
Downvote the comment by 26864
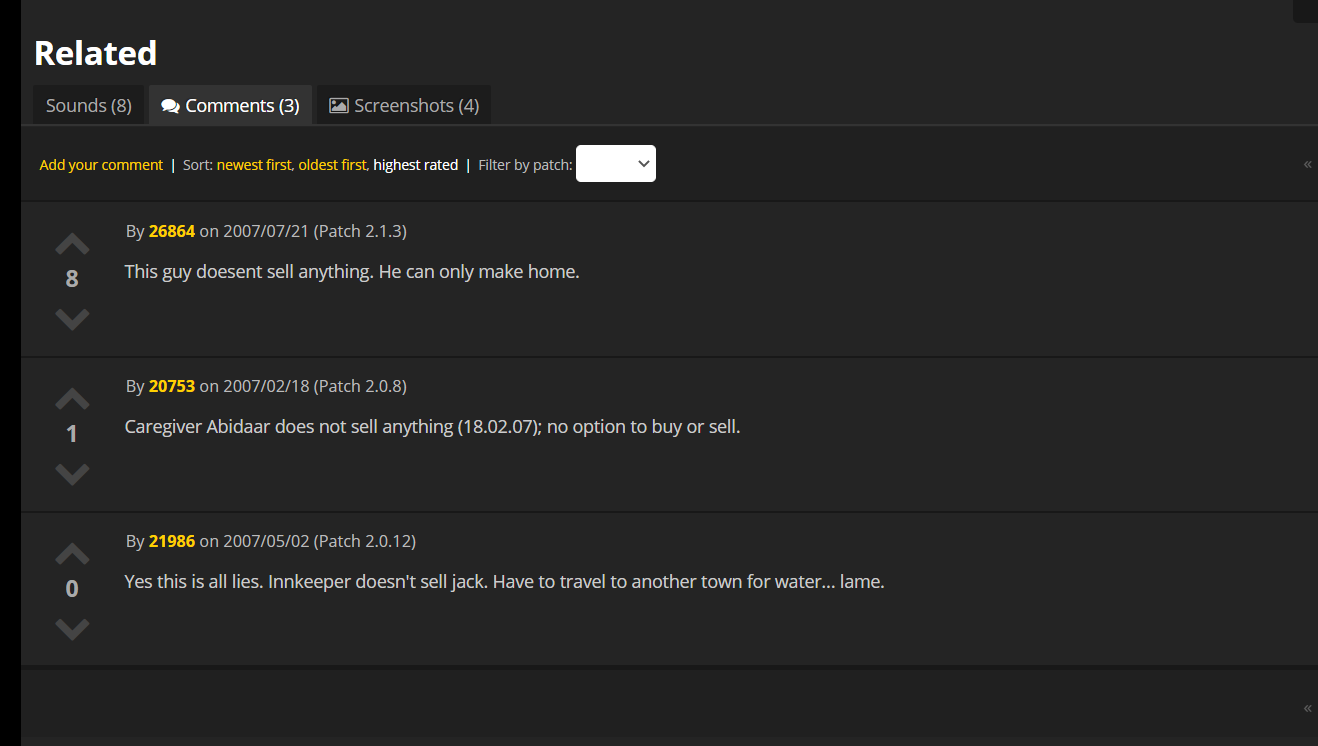point(72,319)
